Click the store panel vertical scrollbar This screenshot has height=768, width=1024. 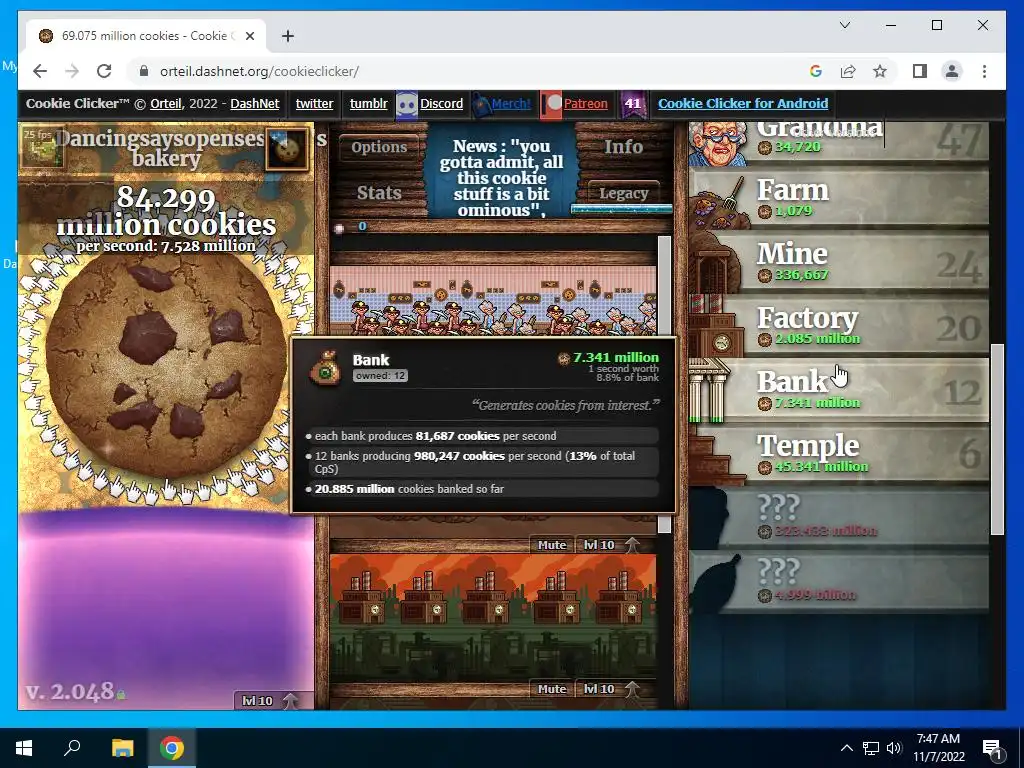pyautogui.click(x=997, y=440)
